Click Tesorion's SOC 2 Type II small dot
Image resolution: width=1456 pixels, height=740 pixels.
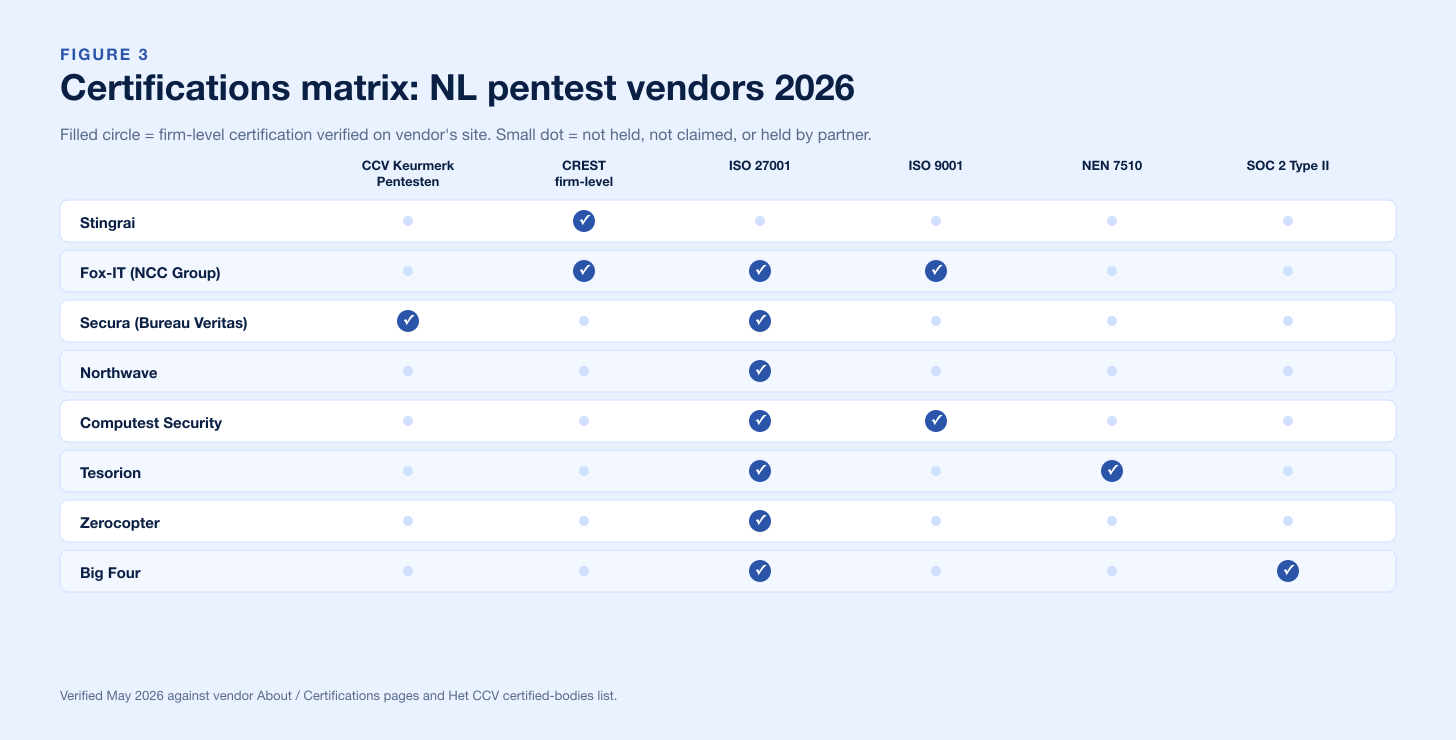[1288, 471]
